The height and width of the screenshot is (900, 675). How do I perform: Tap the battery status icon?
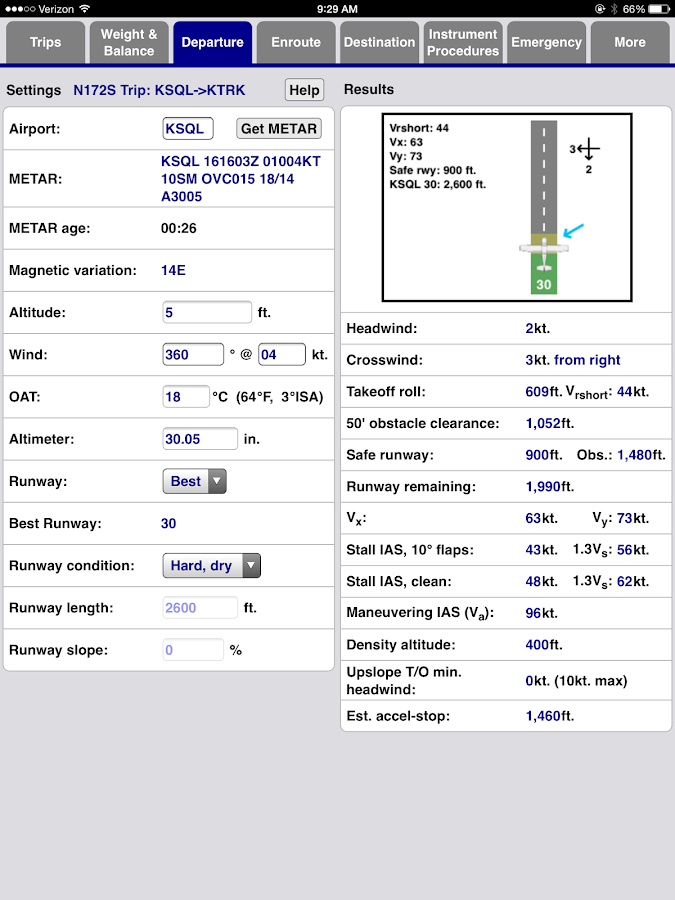coord(659,9)
